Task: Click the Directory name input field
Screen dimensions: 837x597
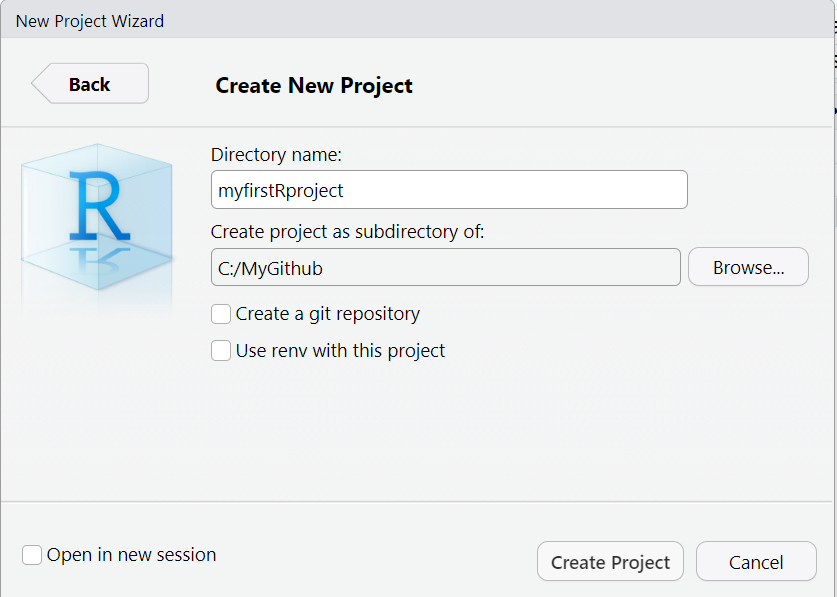Action: pyautogui.click(x=449, y=190)
